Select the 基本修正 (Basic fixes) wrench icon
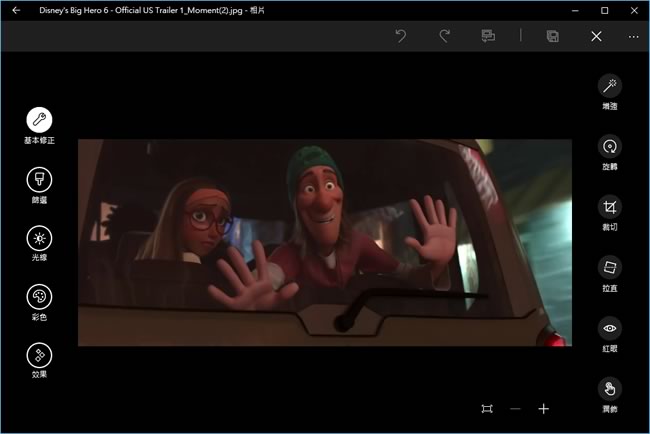The image size is (650, 434). point(39,120)
